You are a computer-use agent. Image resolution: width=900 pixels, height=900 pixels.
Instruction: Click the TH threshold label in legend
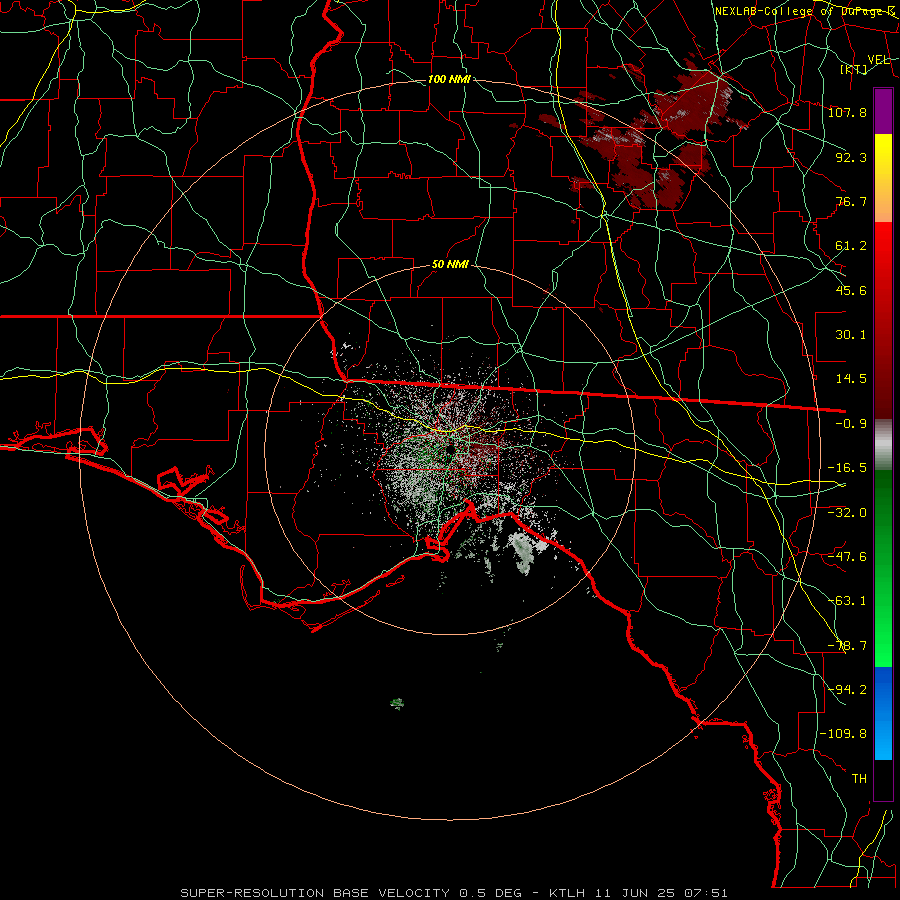coord(859,778)
